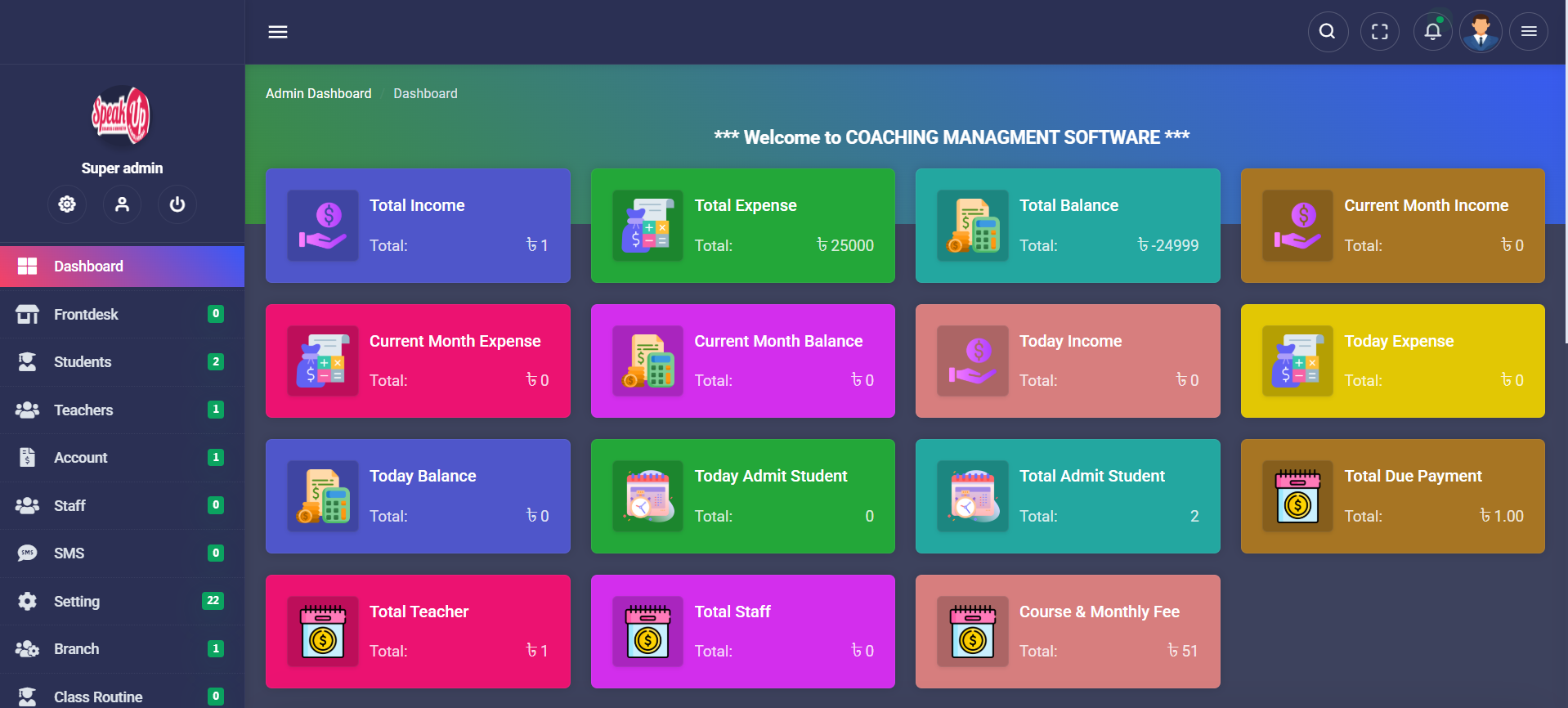Open the profile icon under Super admin
The width and height of the screenshot is (1568, 708).
pos(122,204)
